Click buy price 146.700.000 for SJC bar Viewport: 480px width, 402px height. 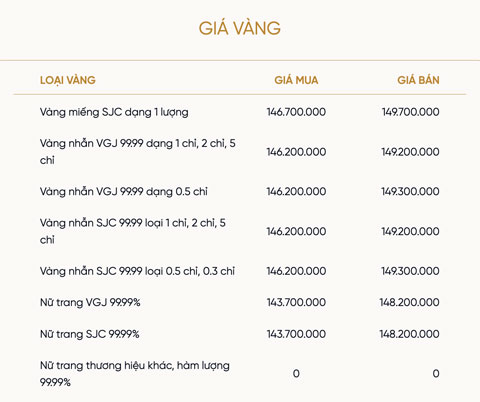pos(296,112)
